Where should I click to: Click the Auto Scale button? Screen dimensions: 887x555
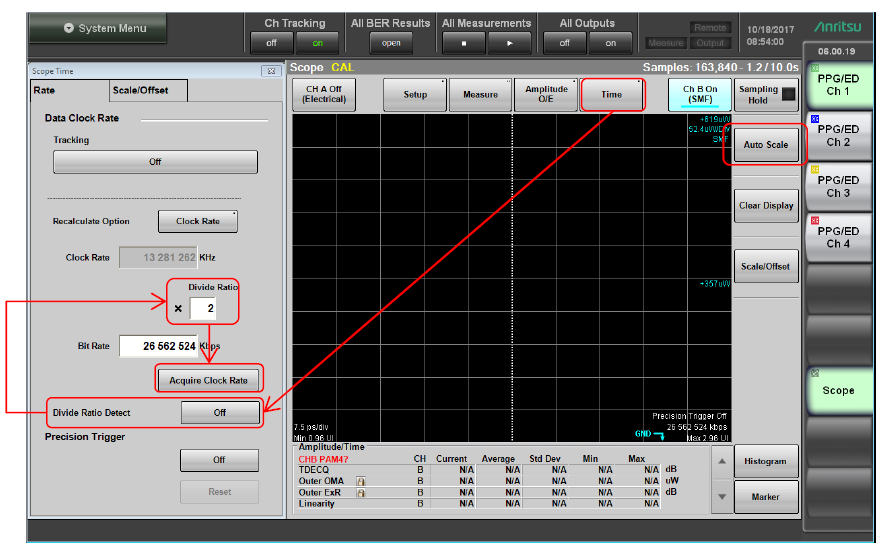[766, 145]
